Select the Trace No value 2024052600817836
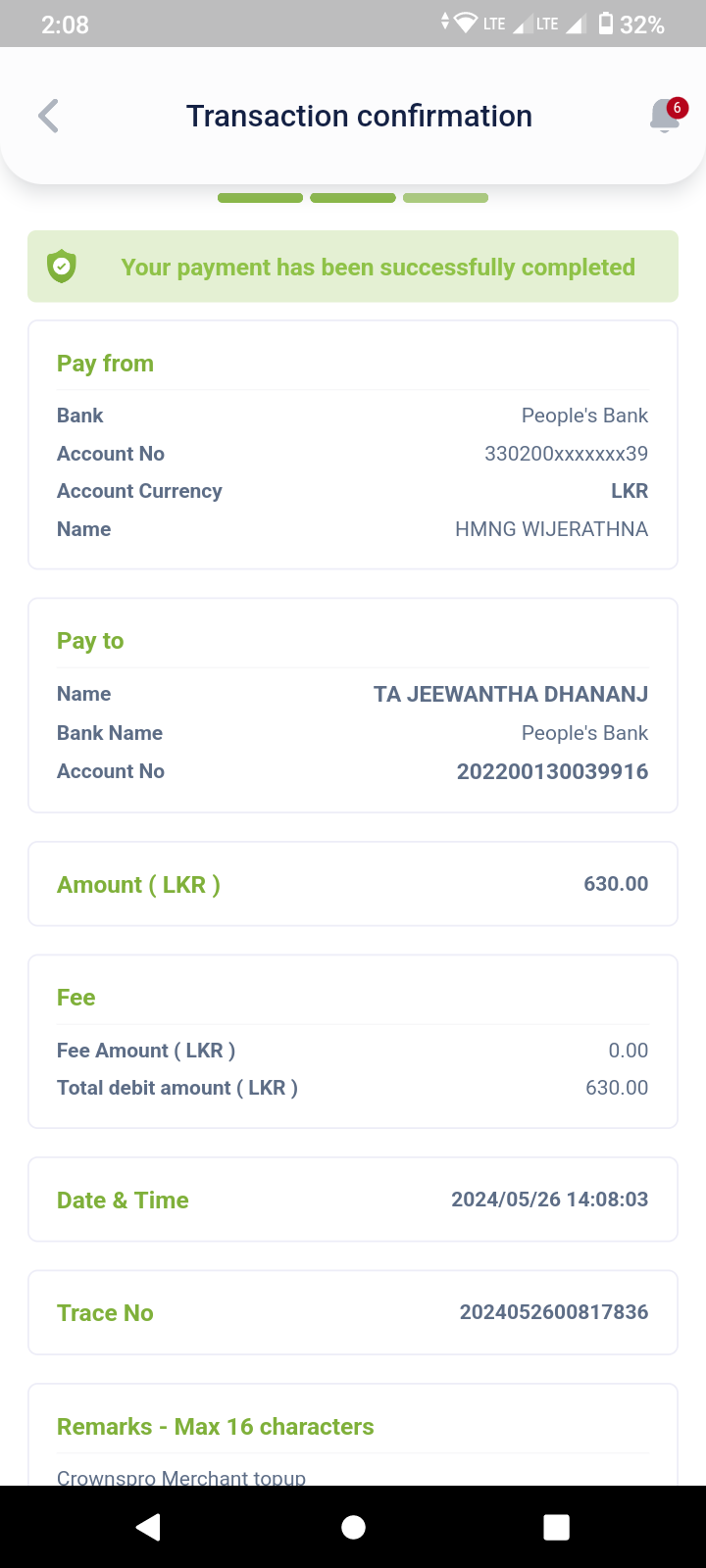 point(554,1312)
